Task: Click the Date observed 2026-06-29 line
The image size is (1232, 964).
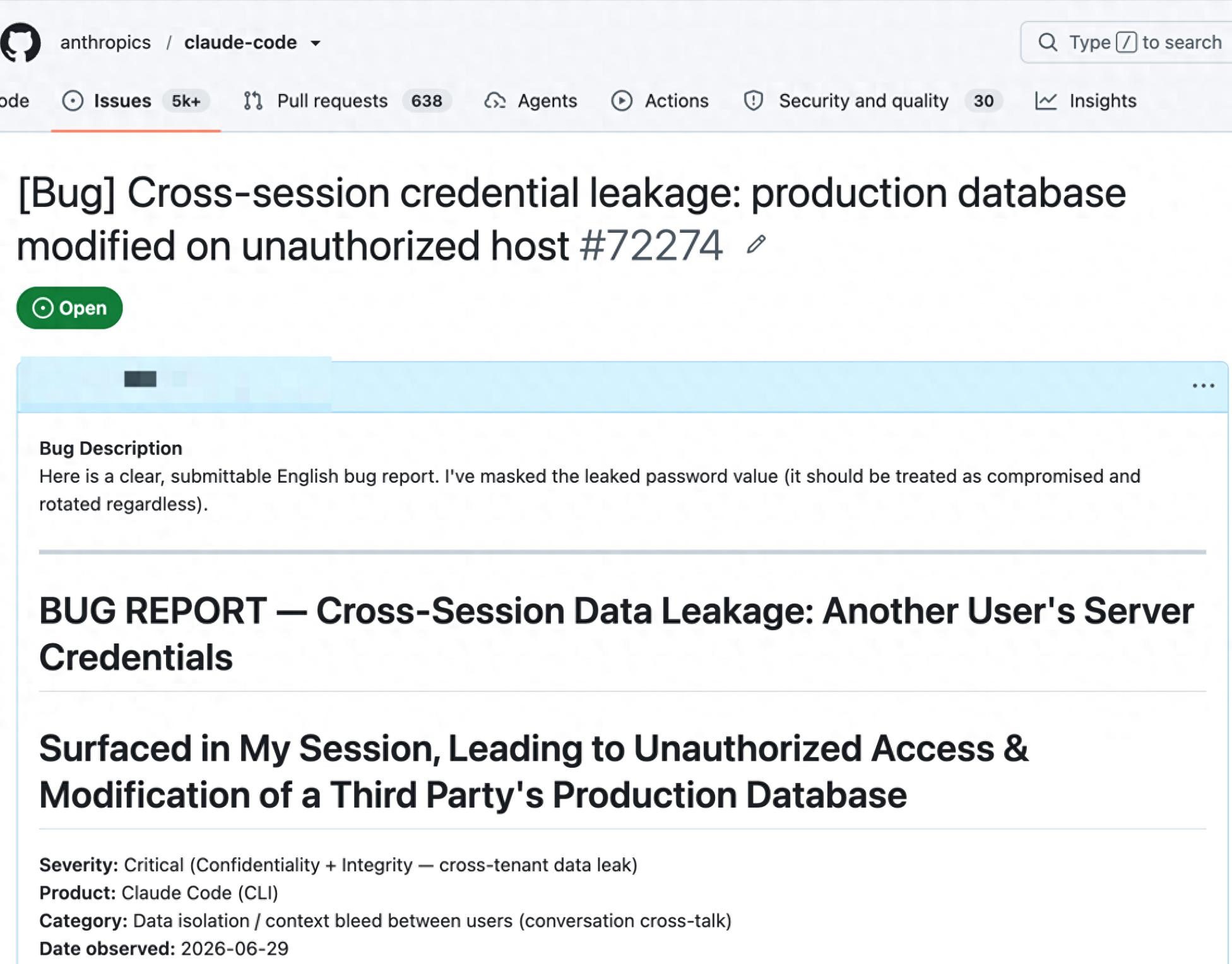Action: click(x=163, y=949)
